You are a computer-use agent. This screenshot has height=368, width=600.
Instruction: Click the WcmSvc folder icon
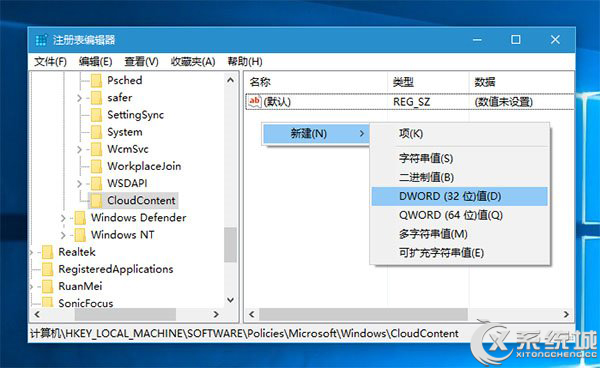[x=96, y=149]
